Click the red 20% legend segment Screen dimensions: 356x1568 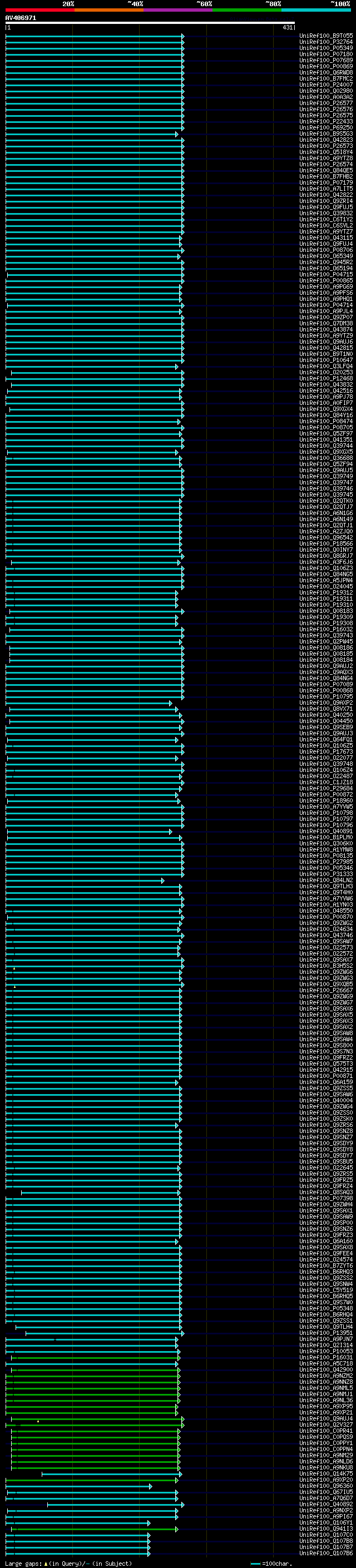pyautogui.click(x=40, y=10)
